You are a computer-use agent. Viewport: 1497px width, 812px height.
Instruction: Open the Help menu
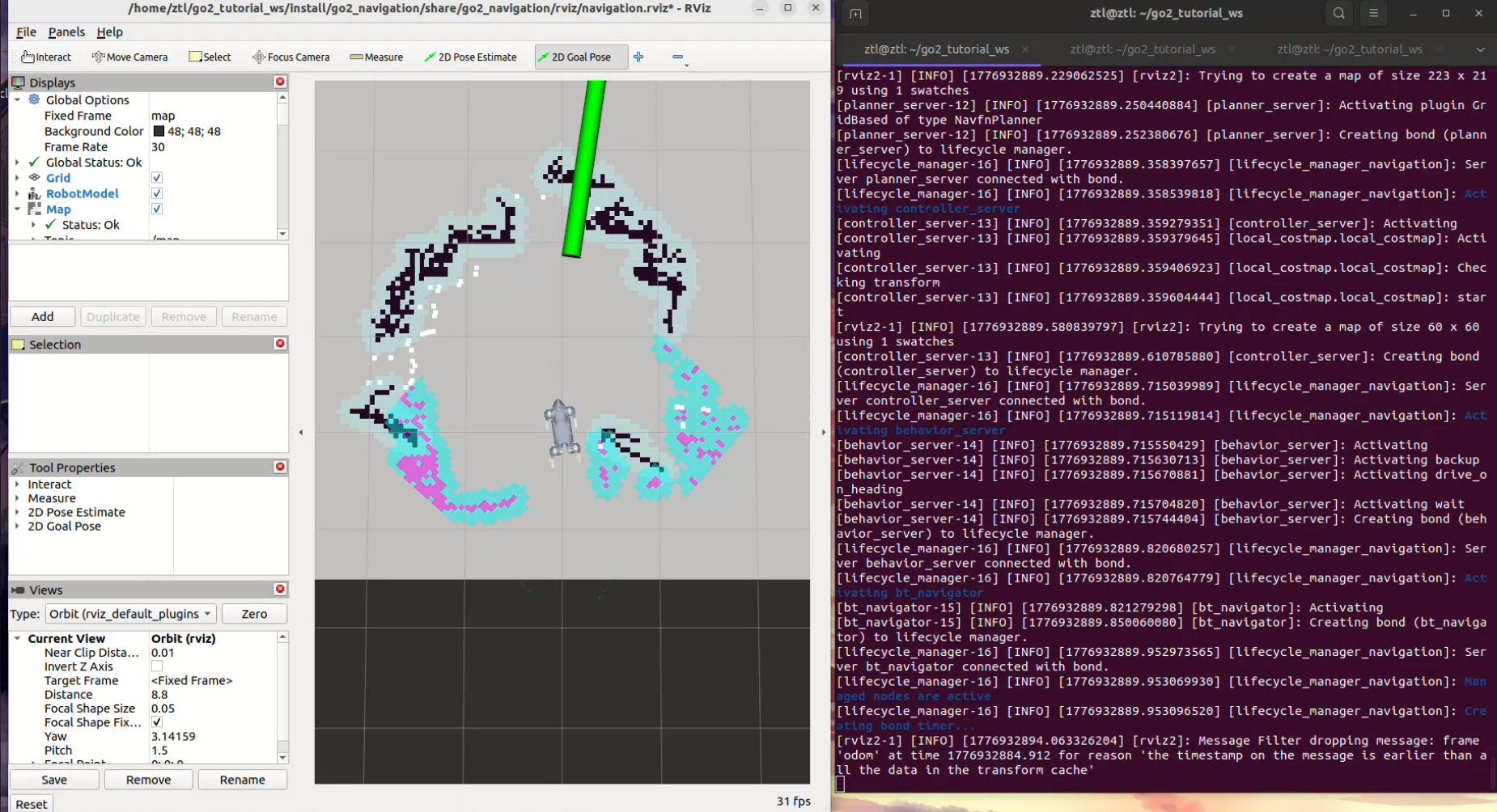click(x=109, y=32)
